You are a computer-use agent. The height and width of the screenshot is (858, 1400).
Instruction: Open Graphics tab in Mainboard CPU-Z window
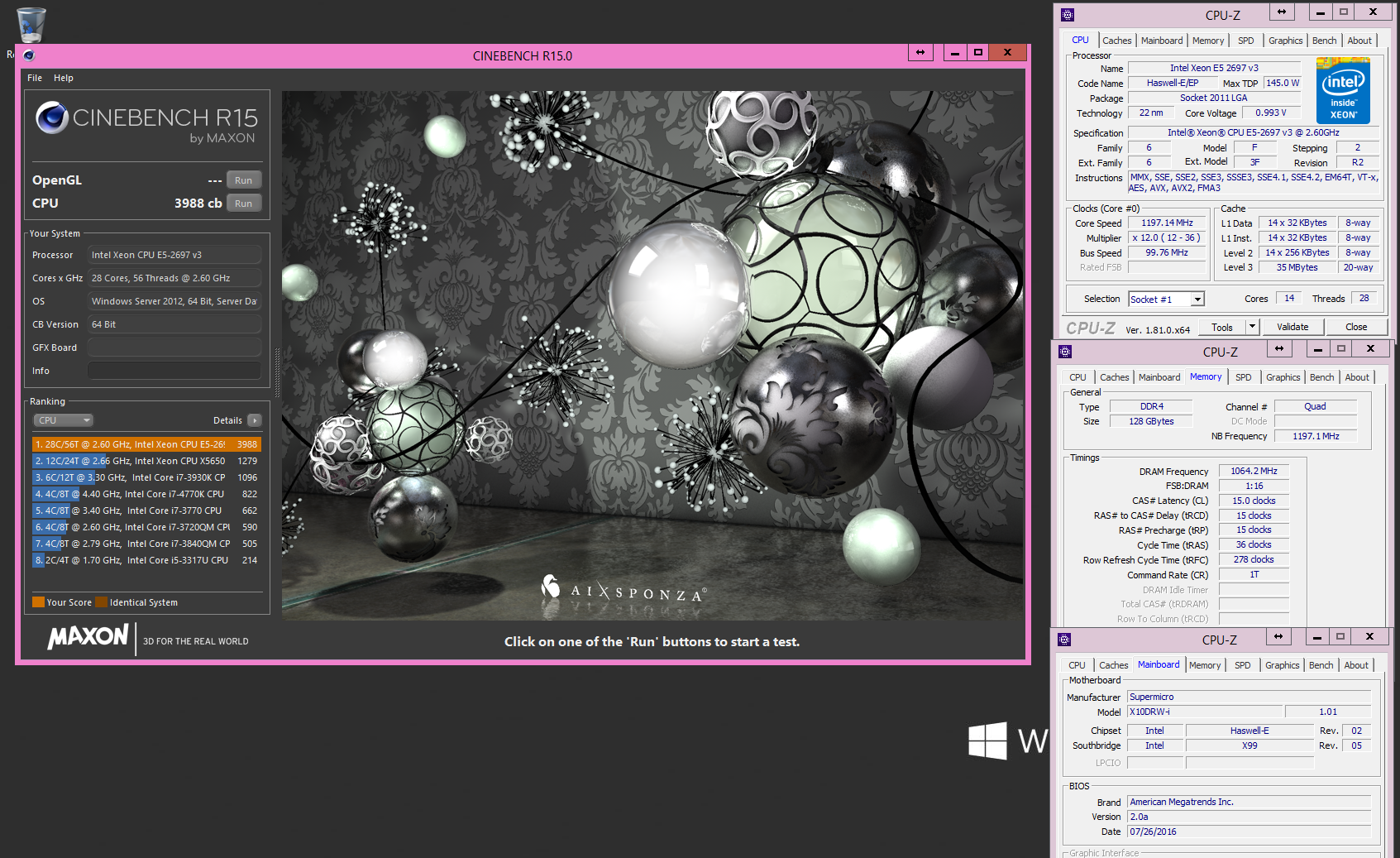[x=1283, y=665]
